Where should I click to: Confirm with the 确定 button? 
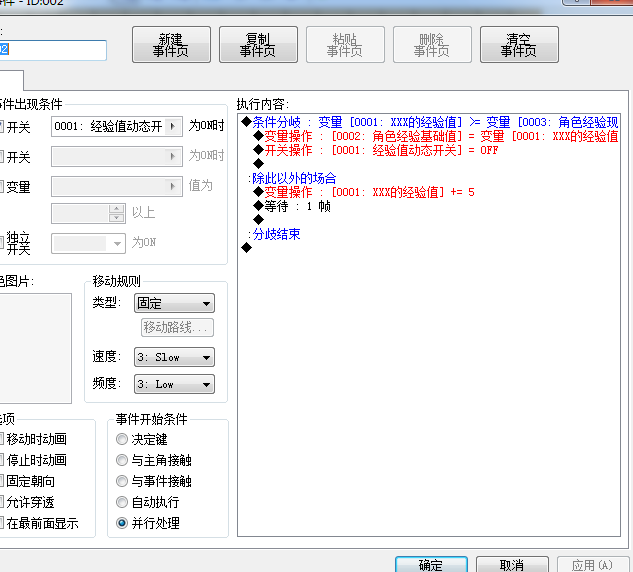(431, 564)
